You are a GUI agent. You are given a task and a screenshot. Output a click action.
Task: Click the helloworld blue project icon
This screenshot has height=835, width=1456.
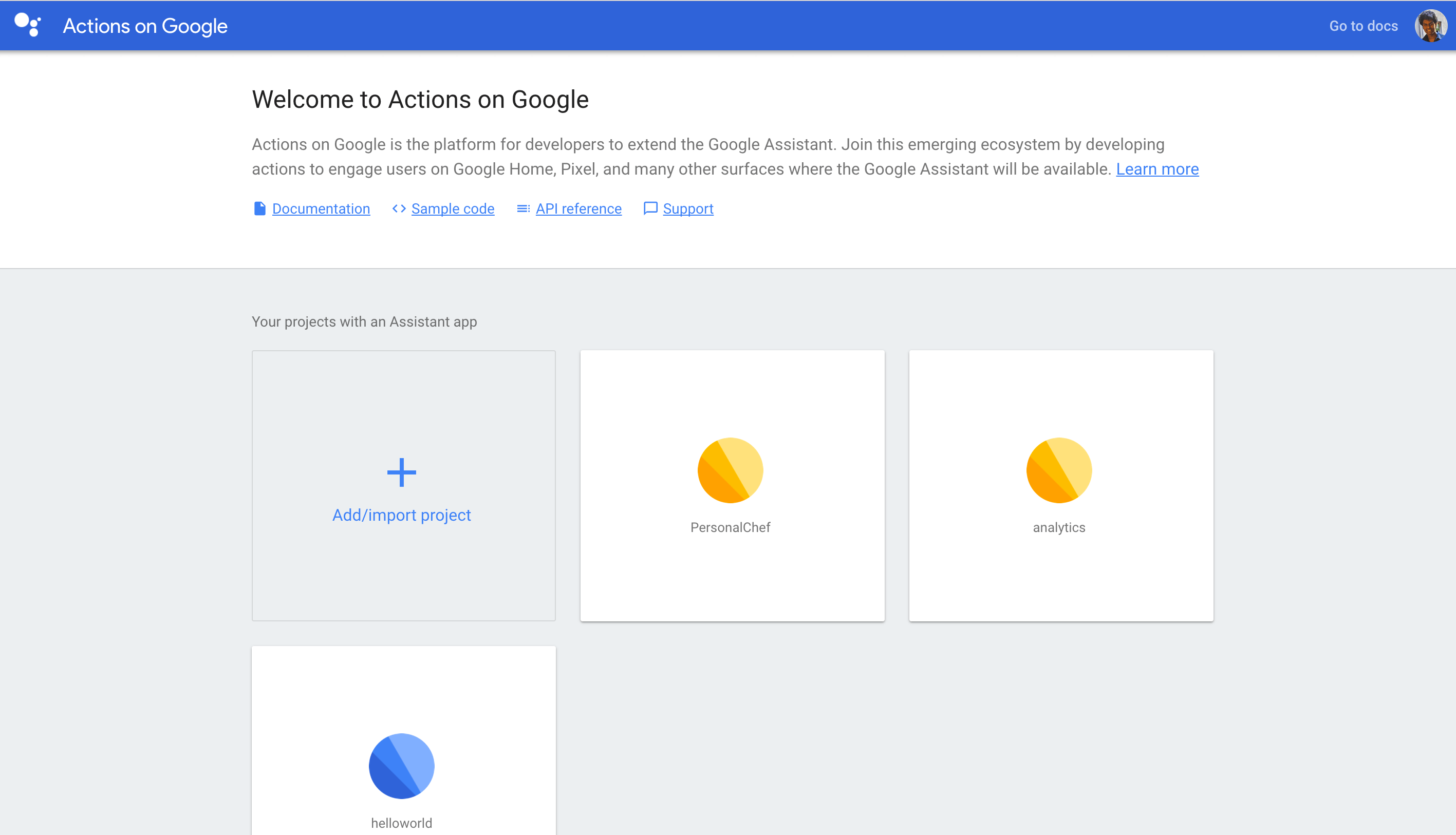(402, 766)
